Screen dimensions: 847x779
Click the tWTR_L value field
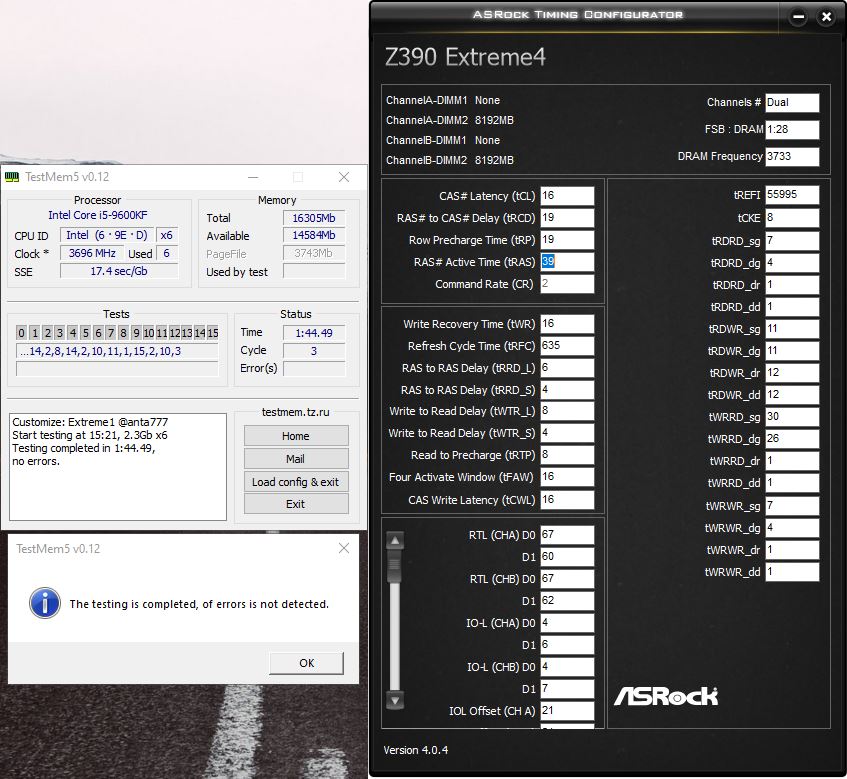pyautogui.click(x=567, y=411)
